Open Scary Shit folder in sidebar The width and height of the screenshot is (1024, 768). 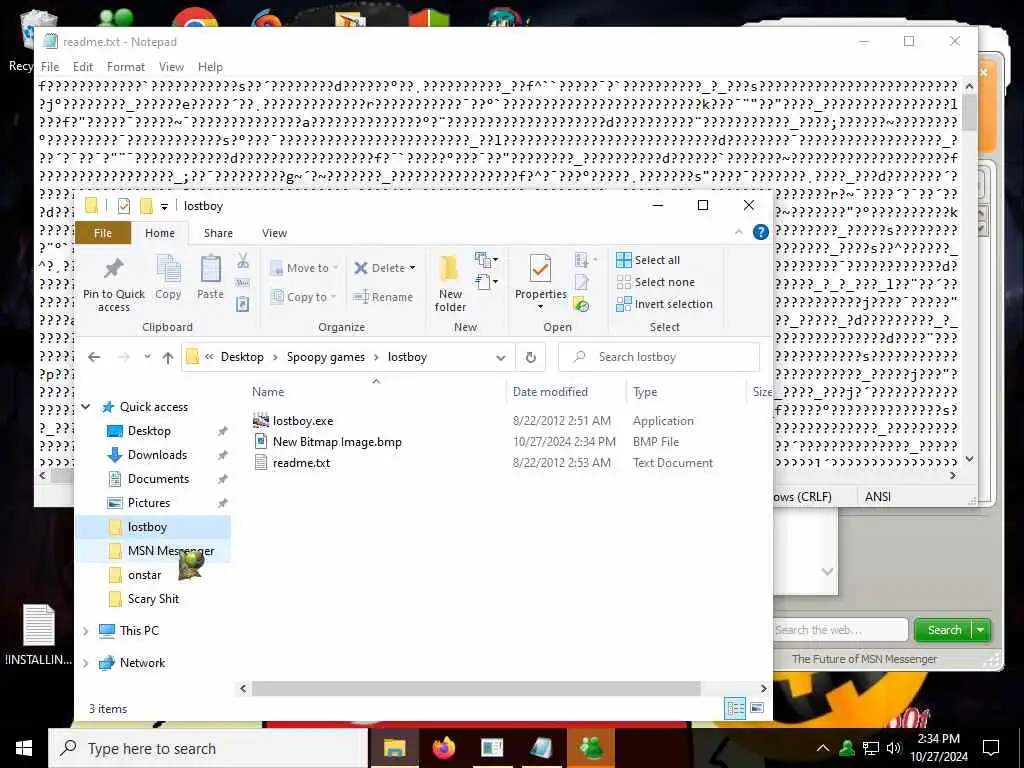[153, 599]
